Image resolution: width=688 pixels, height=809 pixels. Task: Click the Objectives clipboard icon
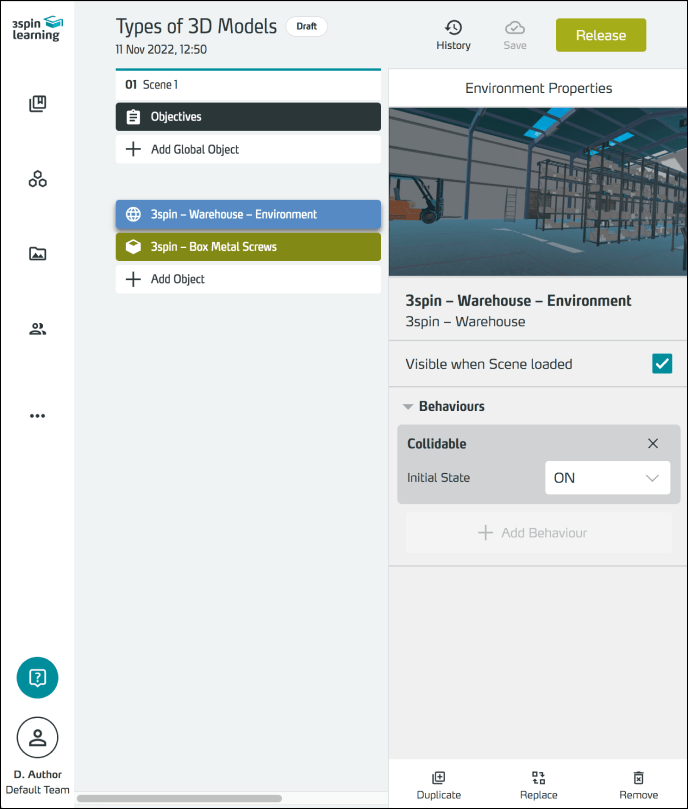pyautogui.click(x=133, y=117)
